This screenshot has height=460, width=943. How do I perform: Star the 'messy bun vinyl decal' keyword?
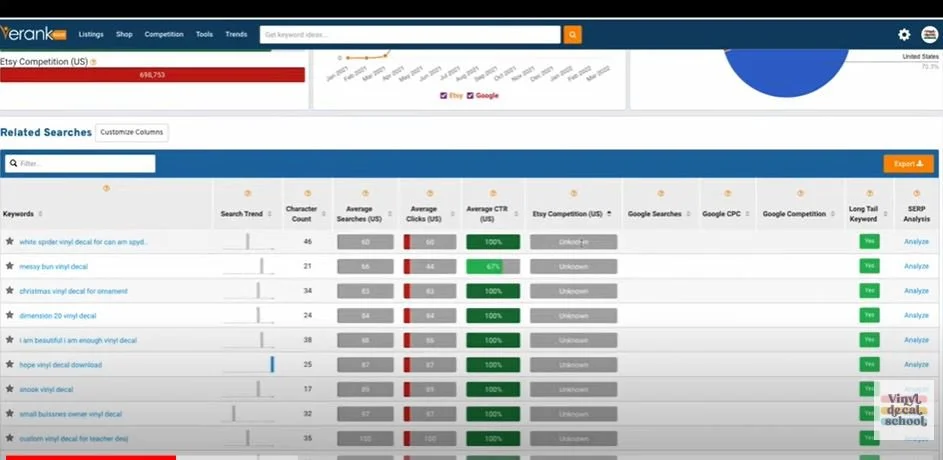(10, 266)
